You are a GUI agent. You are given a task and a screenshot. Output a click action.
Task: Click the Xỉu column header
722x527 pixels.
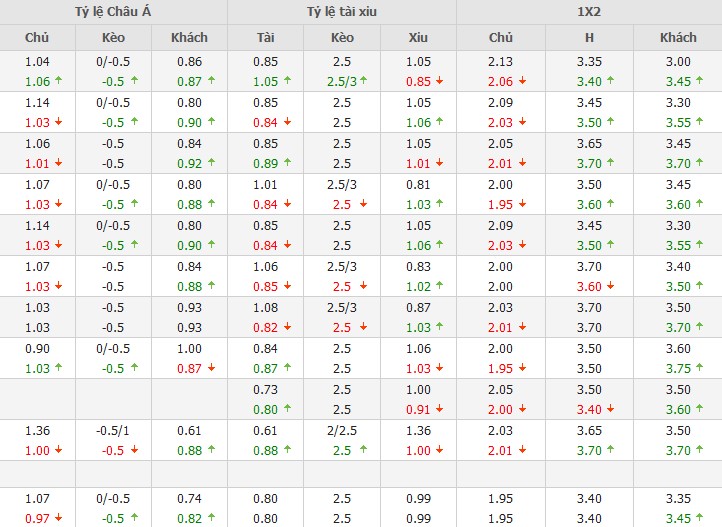(418, 38)
